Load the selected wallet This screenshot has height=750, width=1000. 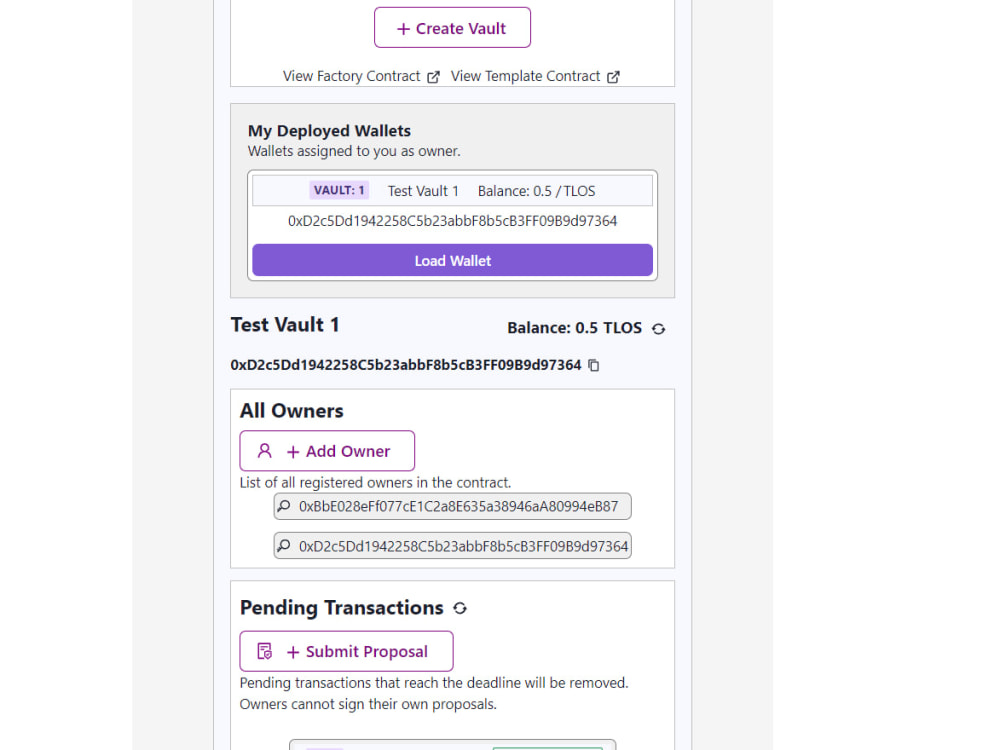point(452,260)
